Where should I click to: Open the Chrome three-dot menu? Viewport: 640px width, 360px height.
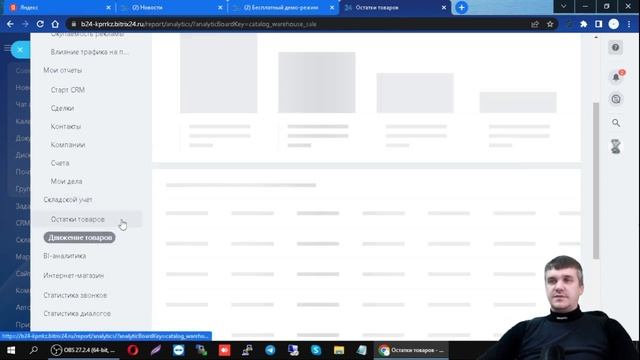(x=629, y=24)
